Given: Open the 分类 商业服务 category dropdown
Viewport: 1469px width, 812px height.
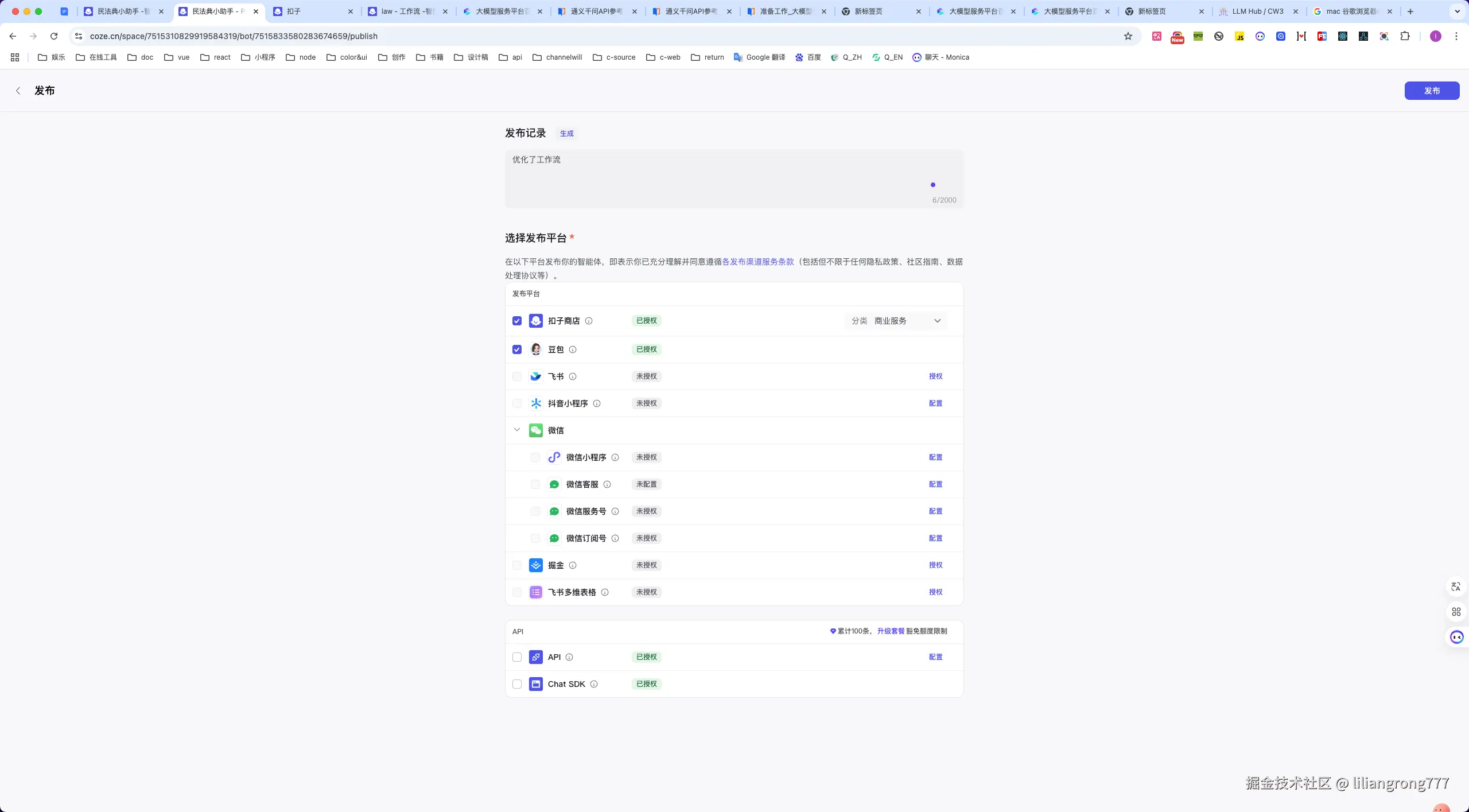Looking at the screenshot, I should pyautogui.click(x=895, y=321).
